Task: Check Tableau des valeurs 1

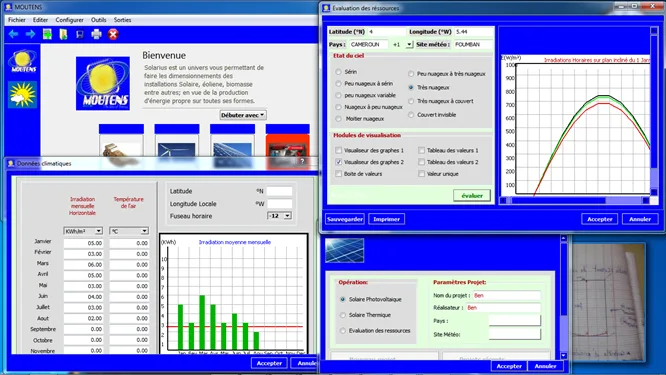Action: pyautogui.click(x=421, y=150)
